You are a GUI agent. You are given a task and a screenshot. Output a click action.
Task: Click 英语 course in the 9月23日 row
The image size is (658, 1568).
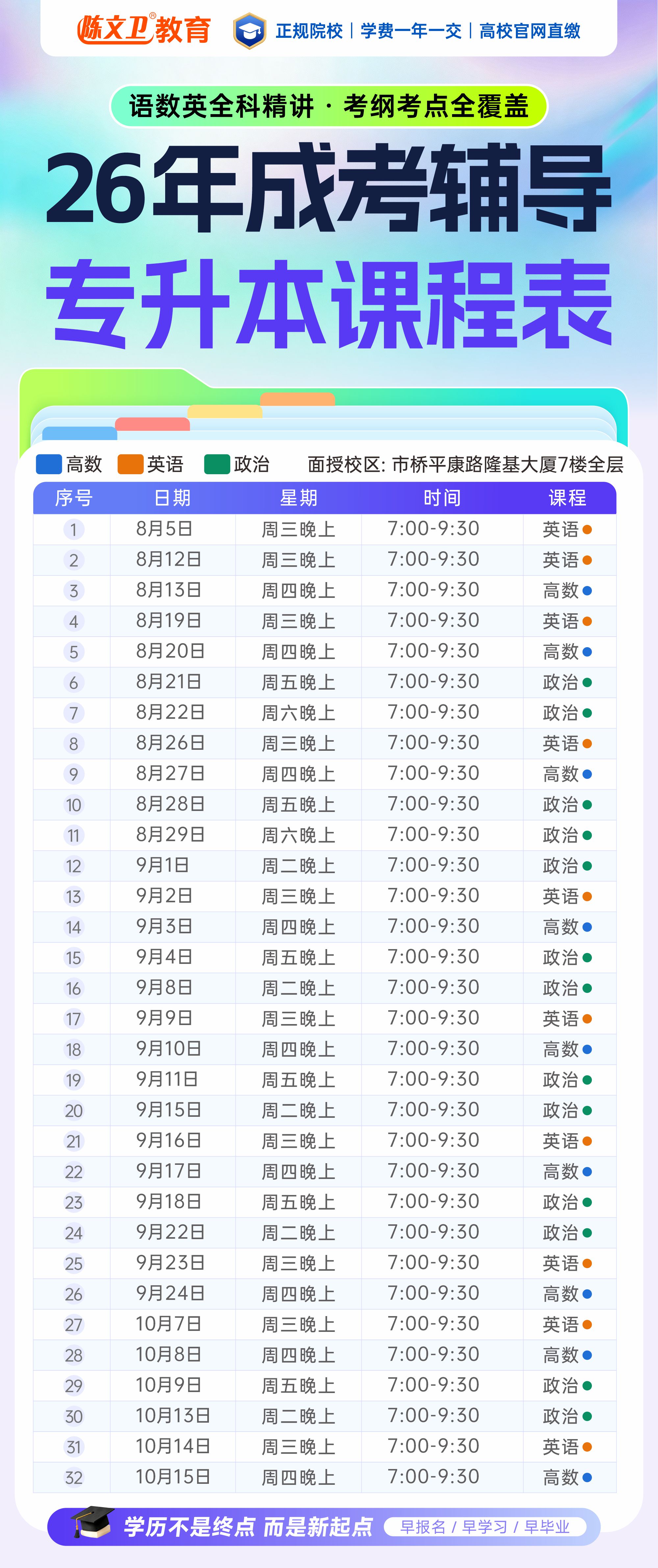(561, 1263)
